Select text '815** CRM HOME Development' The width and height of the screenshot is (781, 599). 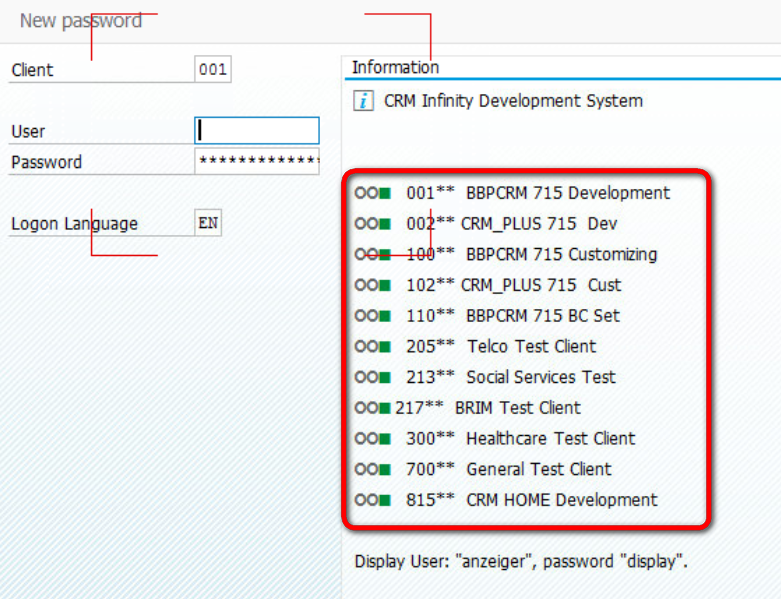532,500
